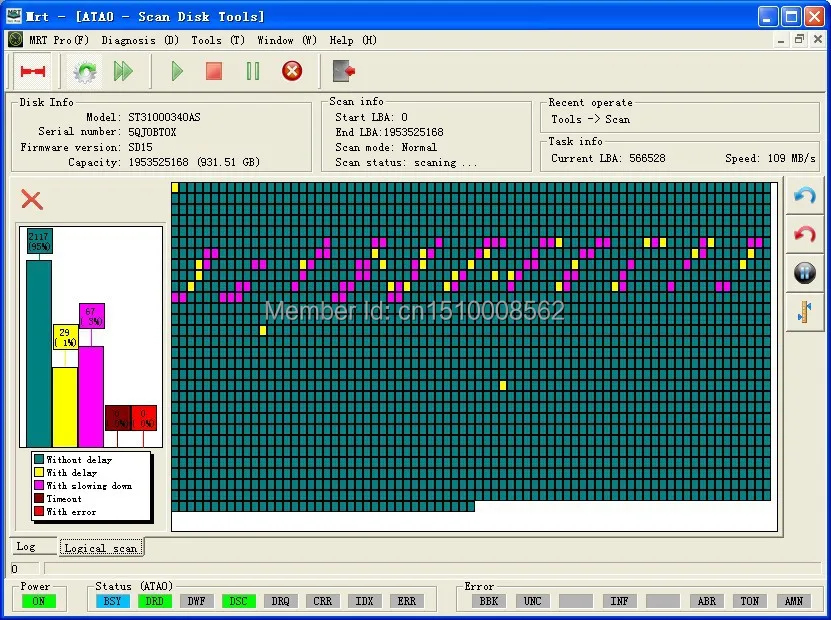Screen dimensions: 831x620
Task: Click the UNC error indicator
Action: point(532,601)
